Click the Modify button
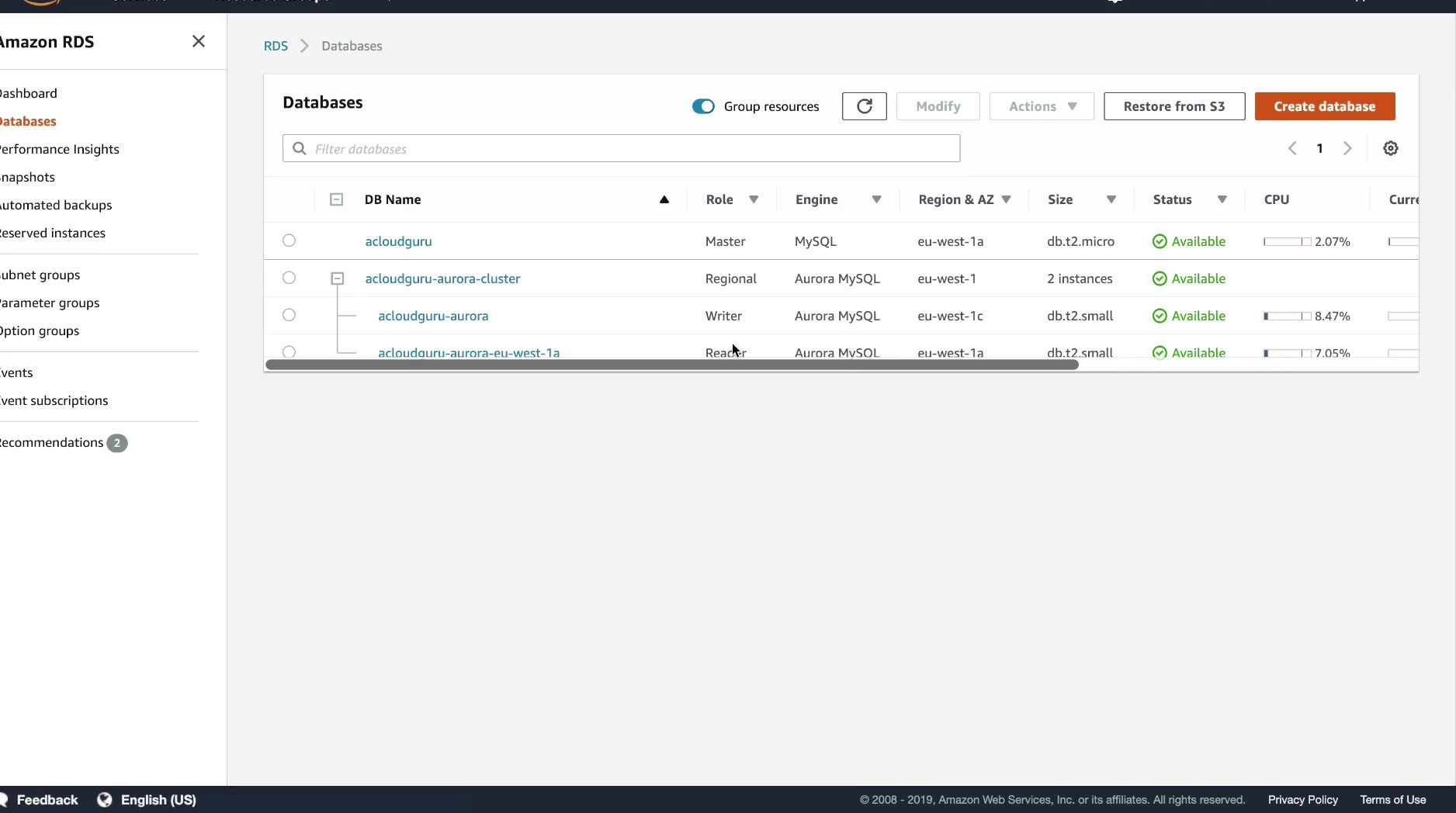The height and width of the screenshot is (813, 1456). (938, 106)
